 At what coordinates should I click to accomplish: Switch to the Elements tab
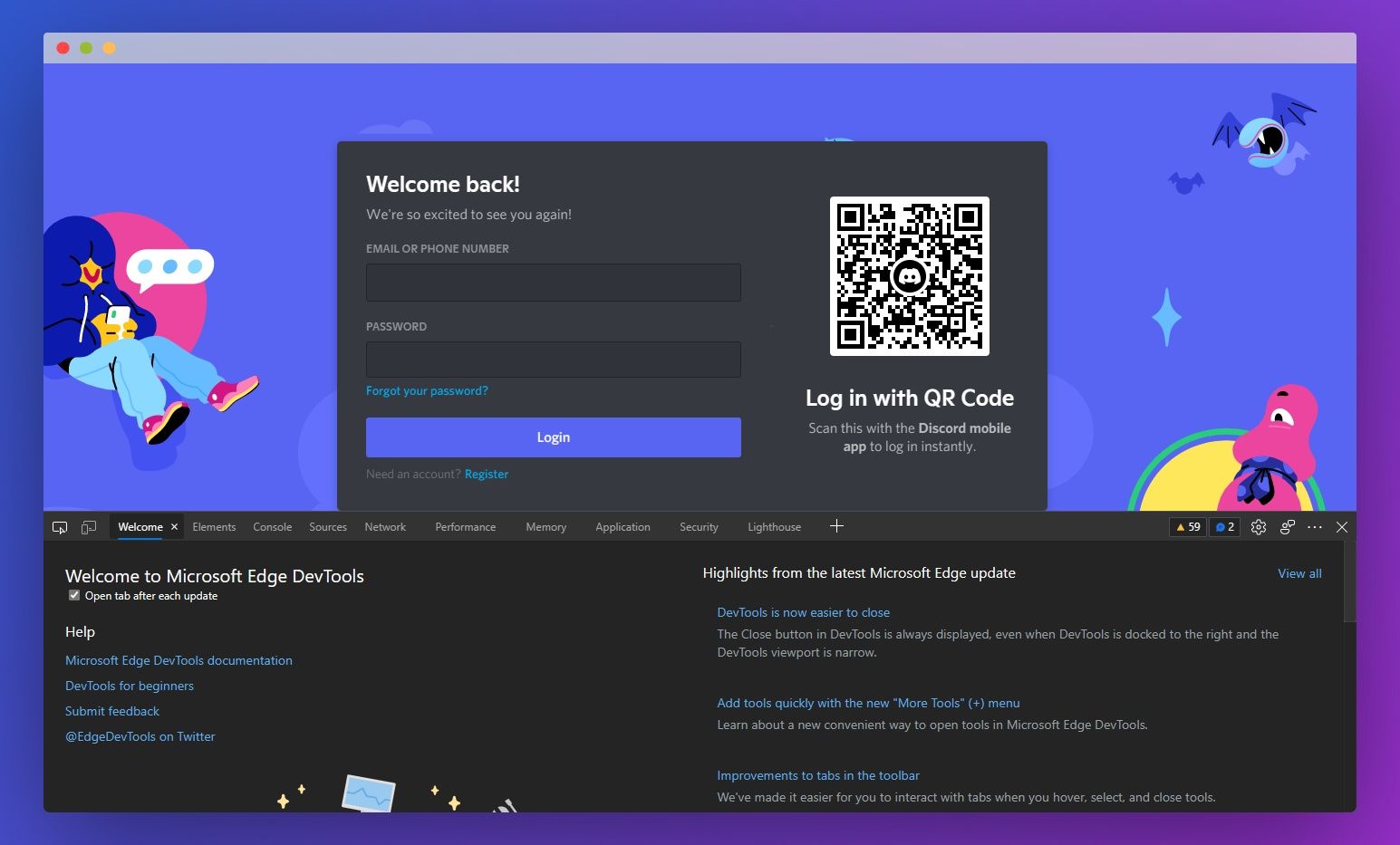(x=214, y=527)
